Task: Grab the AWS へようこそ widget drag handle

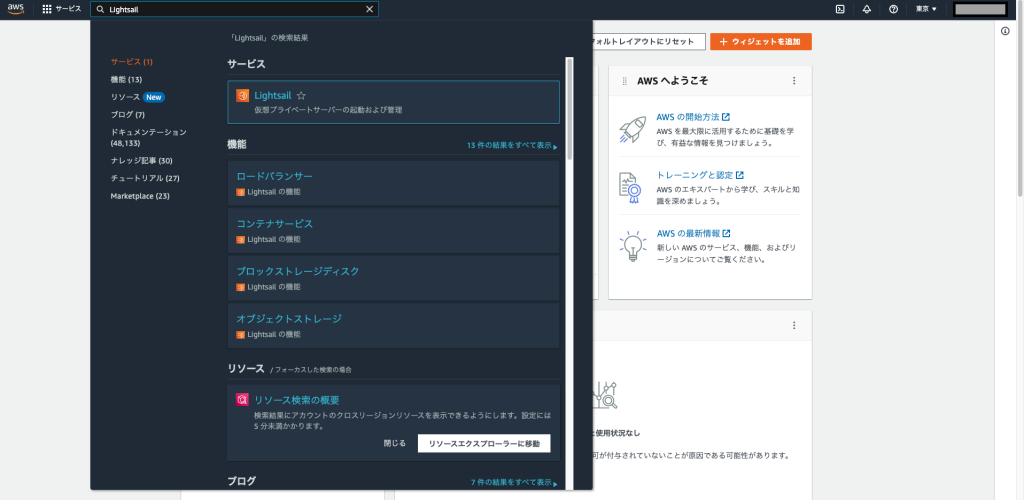Action: (624, 81)
